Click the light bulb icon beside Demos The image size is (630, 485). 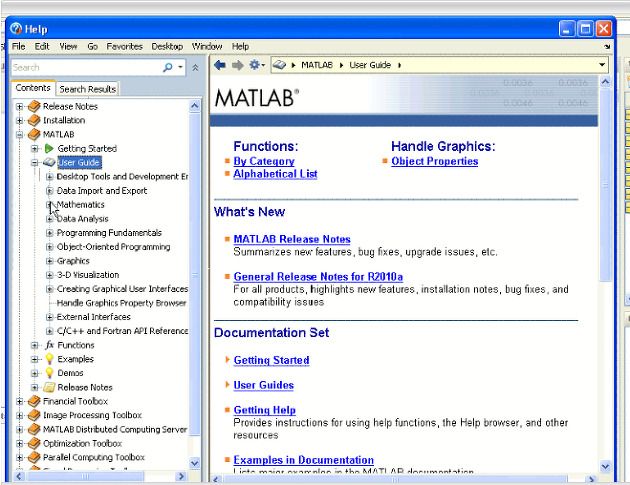(49, 373)
